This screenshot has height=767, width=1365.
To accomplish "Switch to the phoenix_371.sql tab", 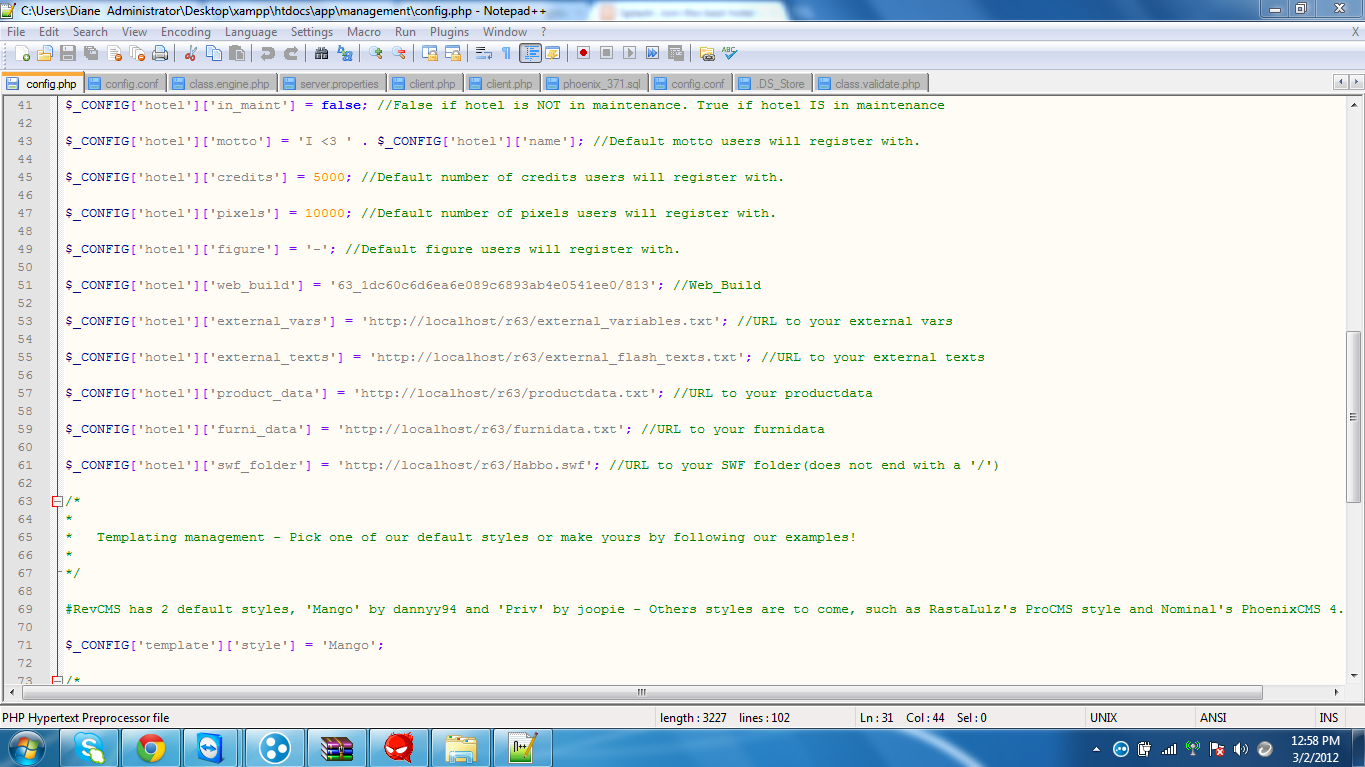I will (x=596, y=84).
